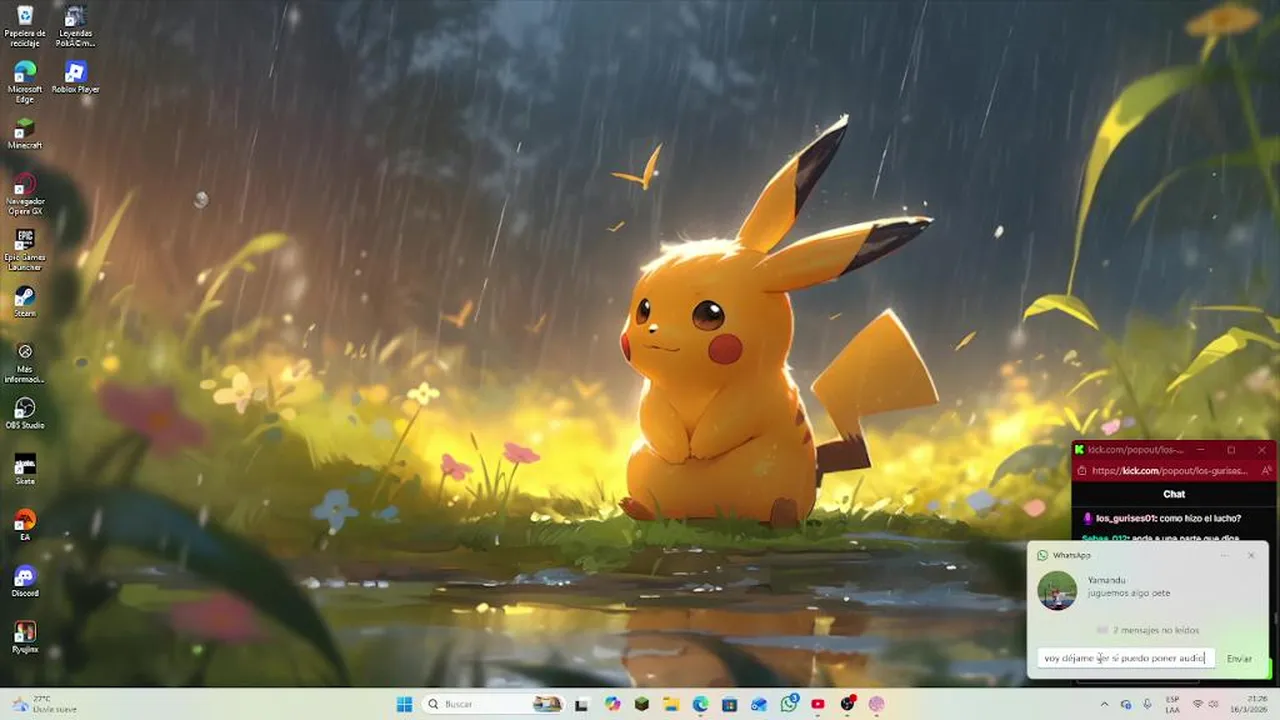Select the Ryujinx desktop icon

[x=25, y=637]
